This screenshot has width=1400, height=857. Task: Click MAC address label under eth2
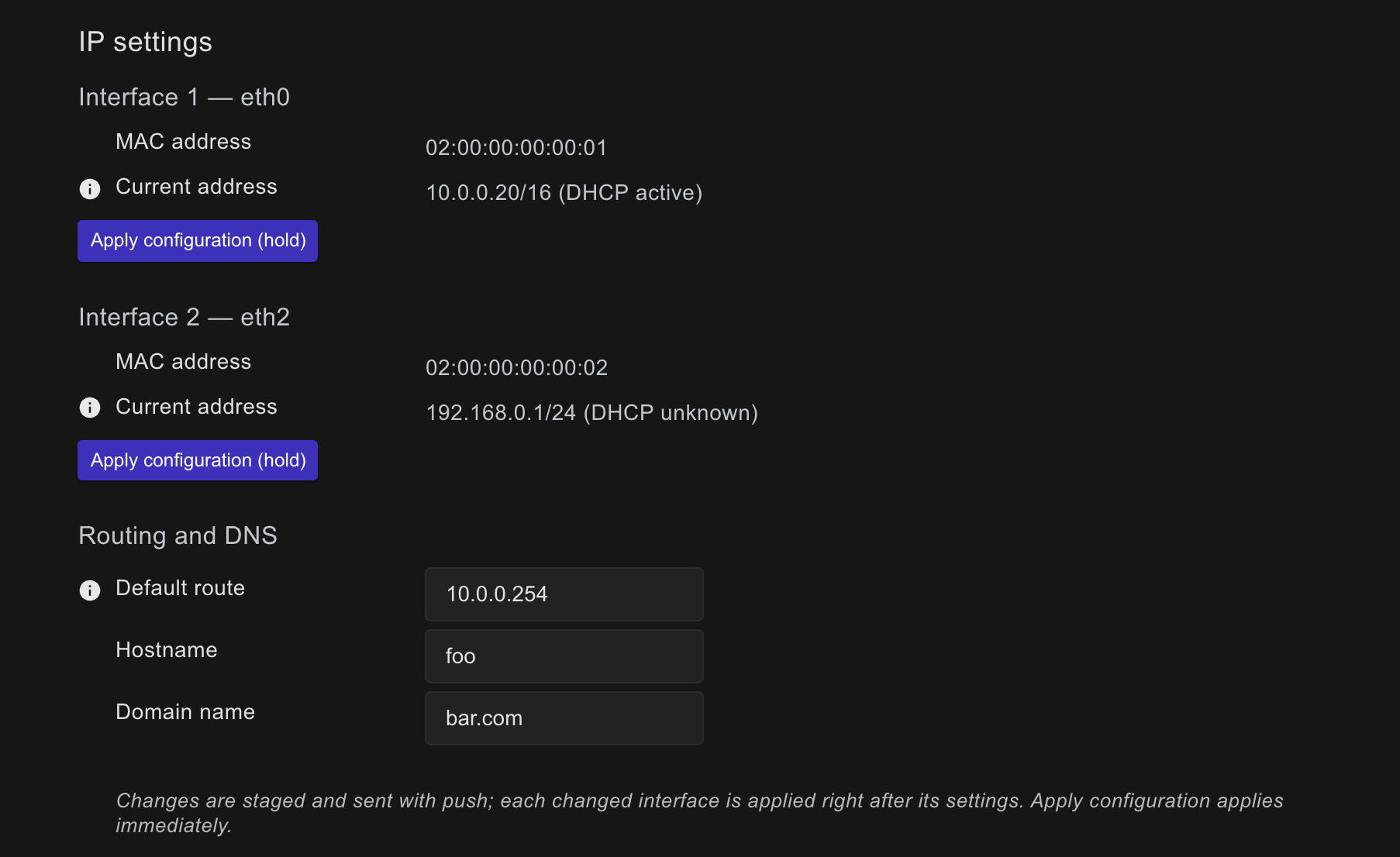184,362
